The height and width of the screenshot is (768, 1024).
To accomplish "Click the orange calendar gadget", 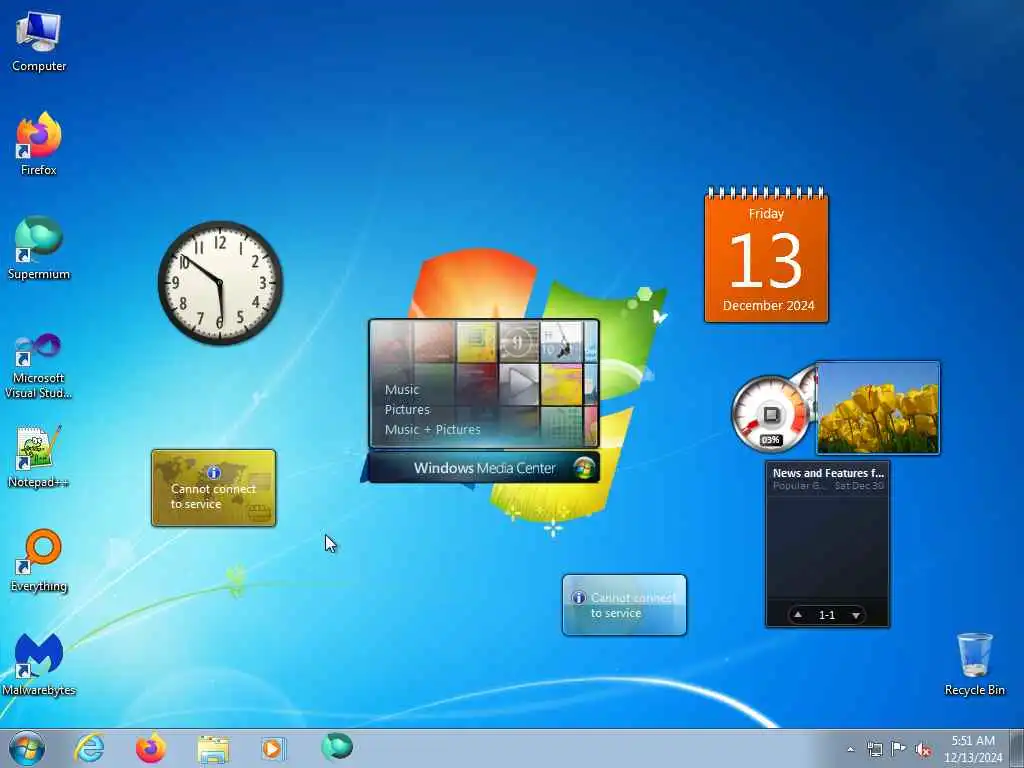I will click(x=766, y=255).
